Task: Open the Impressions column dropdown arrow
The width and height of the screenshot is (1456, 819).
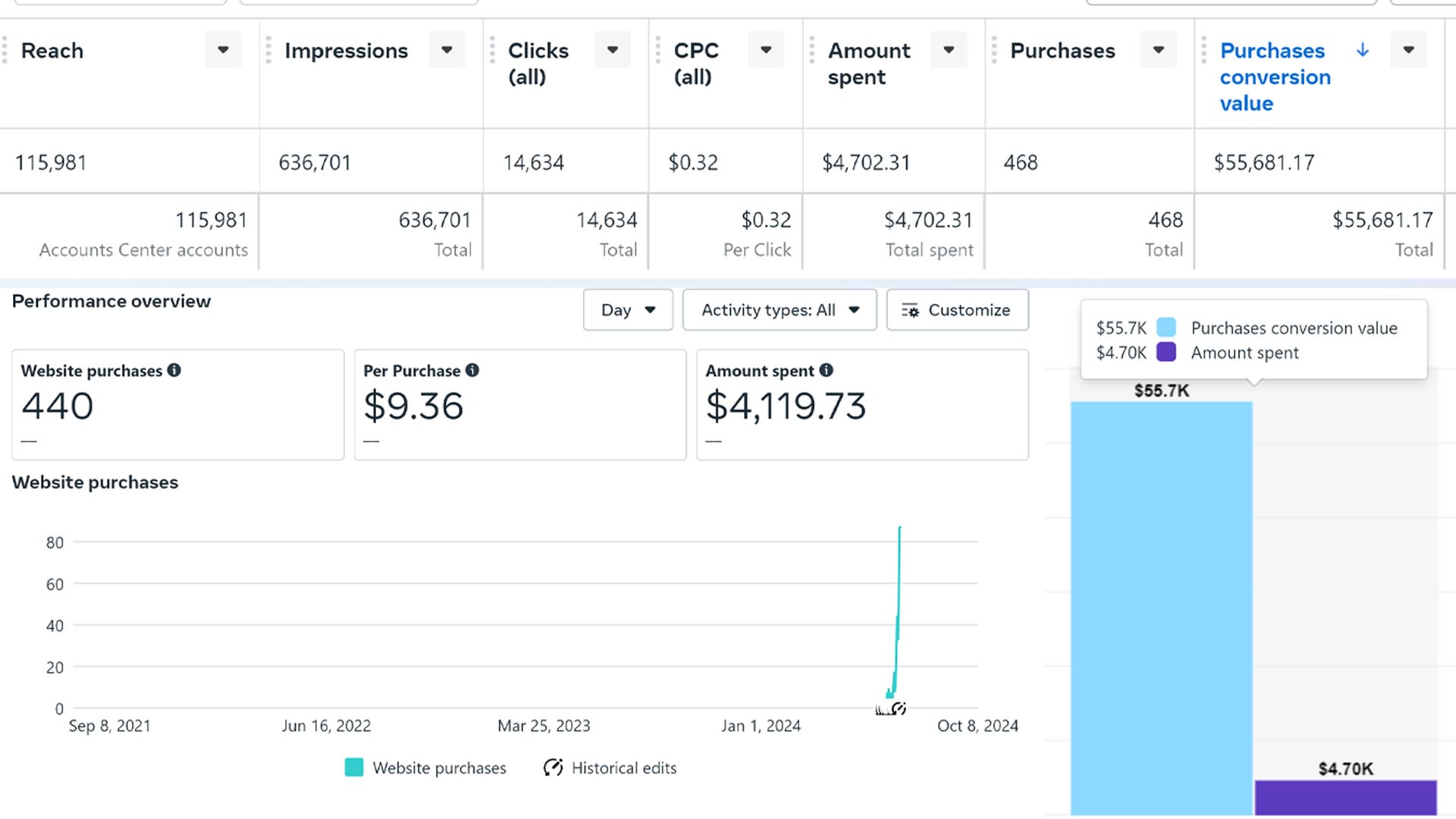Action: (447, 50)
